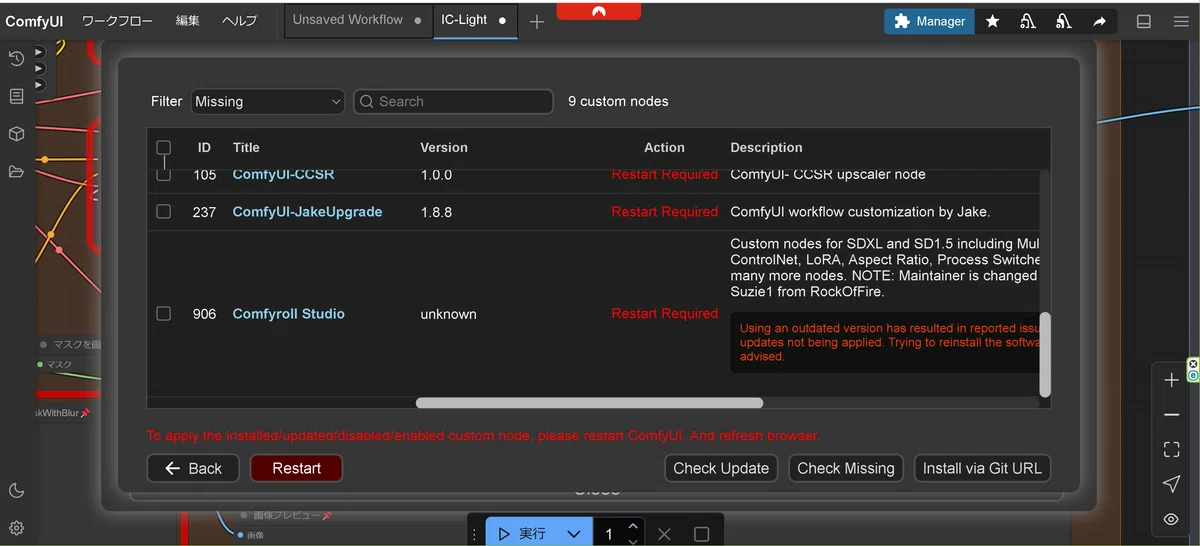Open the 編集 menu
The width and height of the screenshot is (1200, 546).
[188, 21]
